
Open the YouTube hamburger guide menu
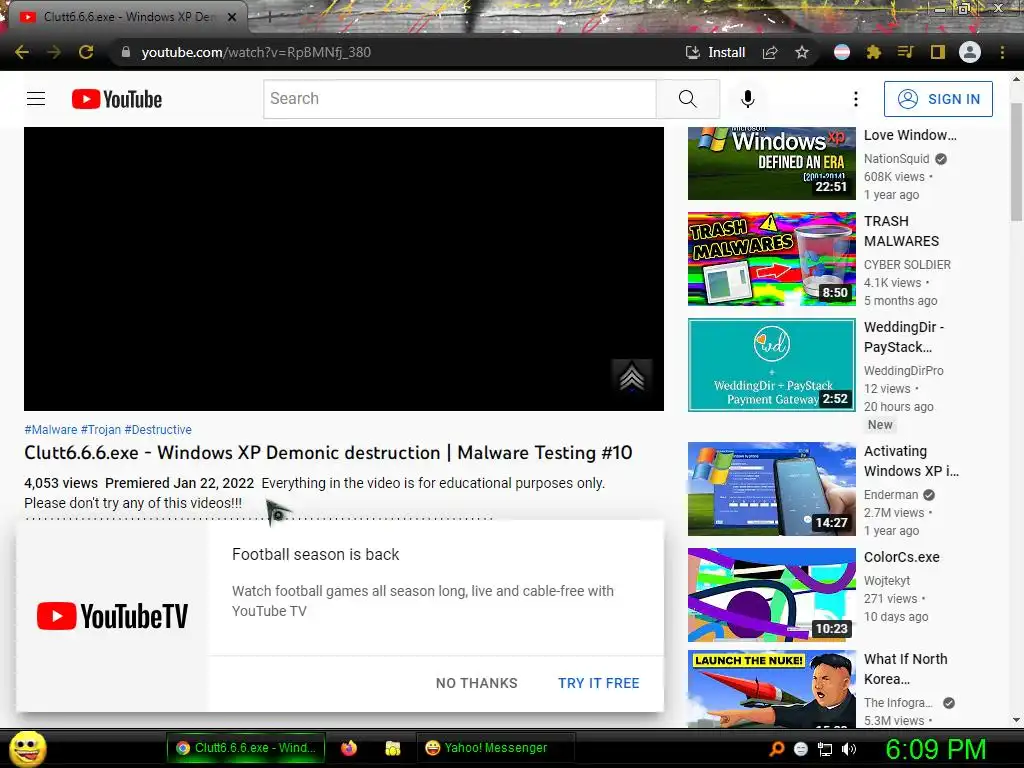click(x=36, y=99)
